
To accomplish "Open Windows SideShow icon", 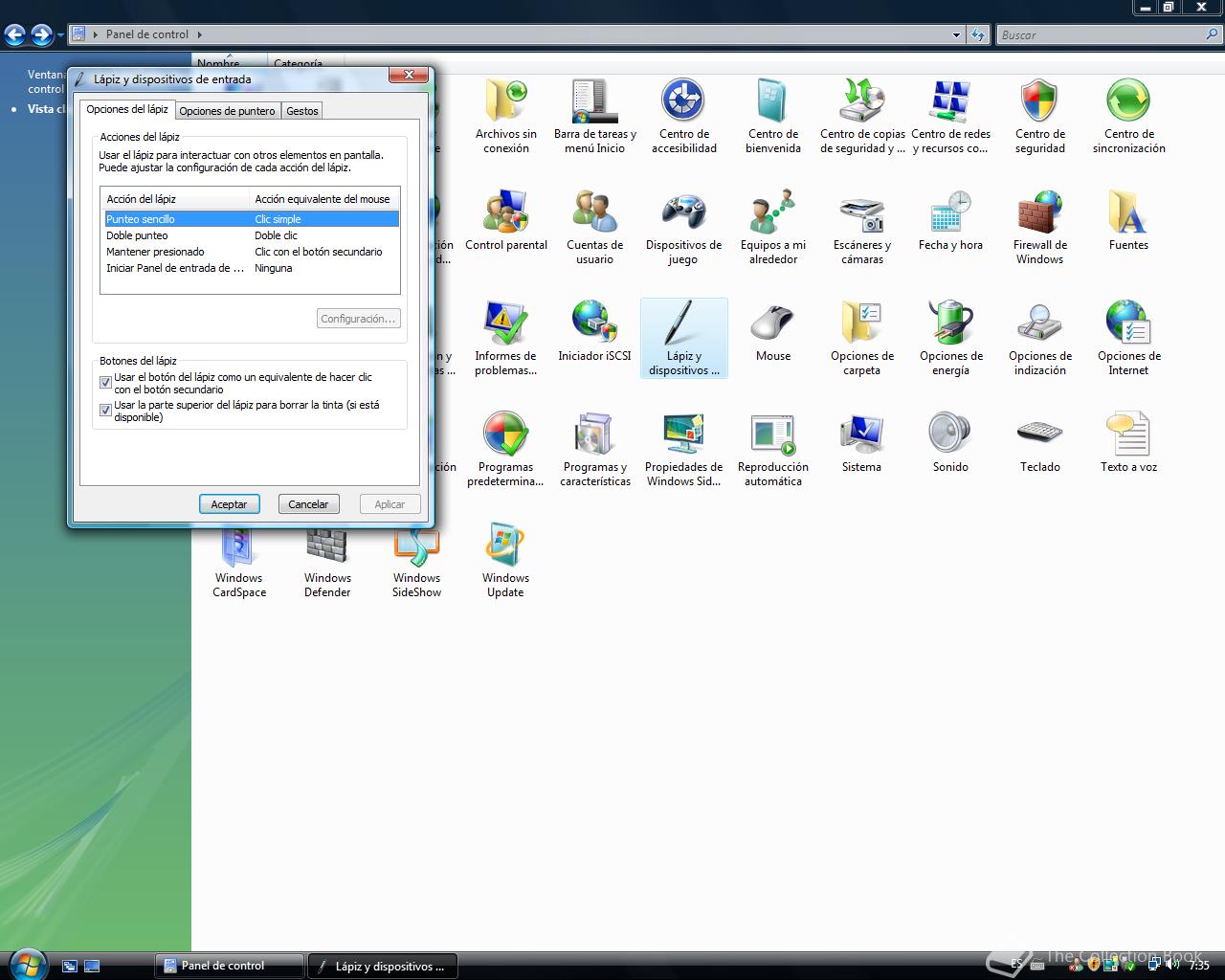I will coord(416,561).
